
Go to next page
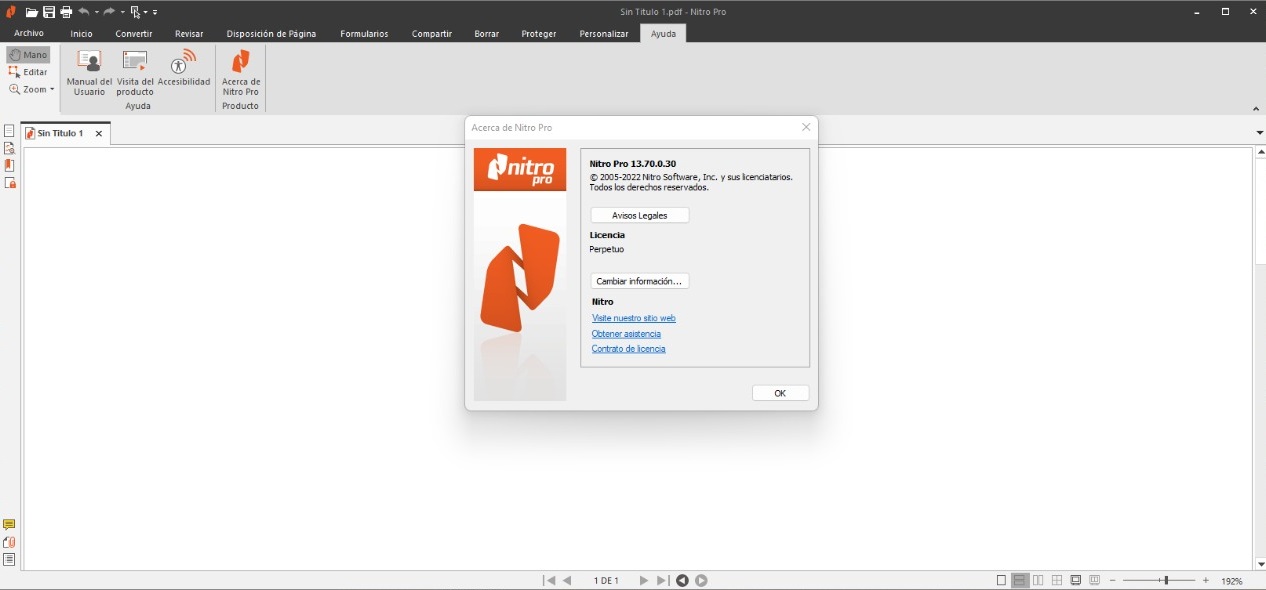point(644,580)
